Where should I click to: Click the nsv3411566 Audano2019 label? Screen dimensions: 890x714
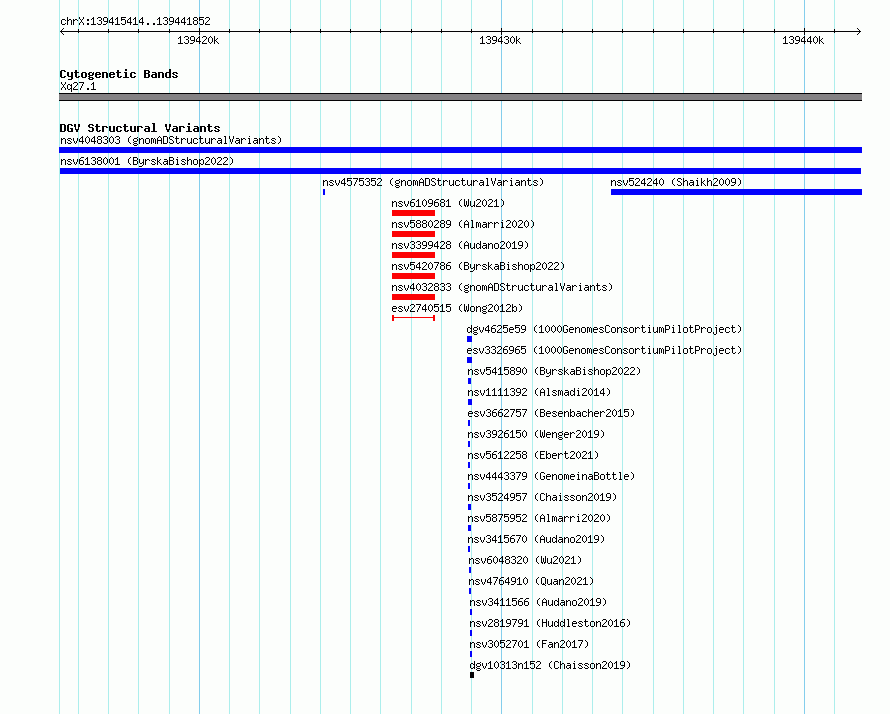(538, 602)
